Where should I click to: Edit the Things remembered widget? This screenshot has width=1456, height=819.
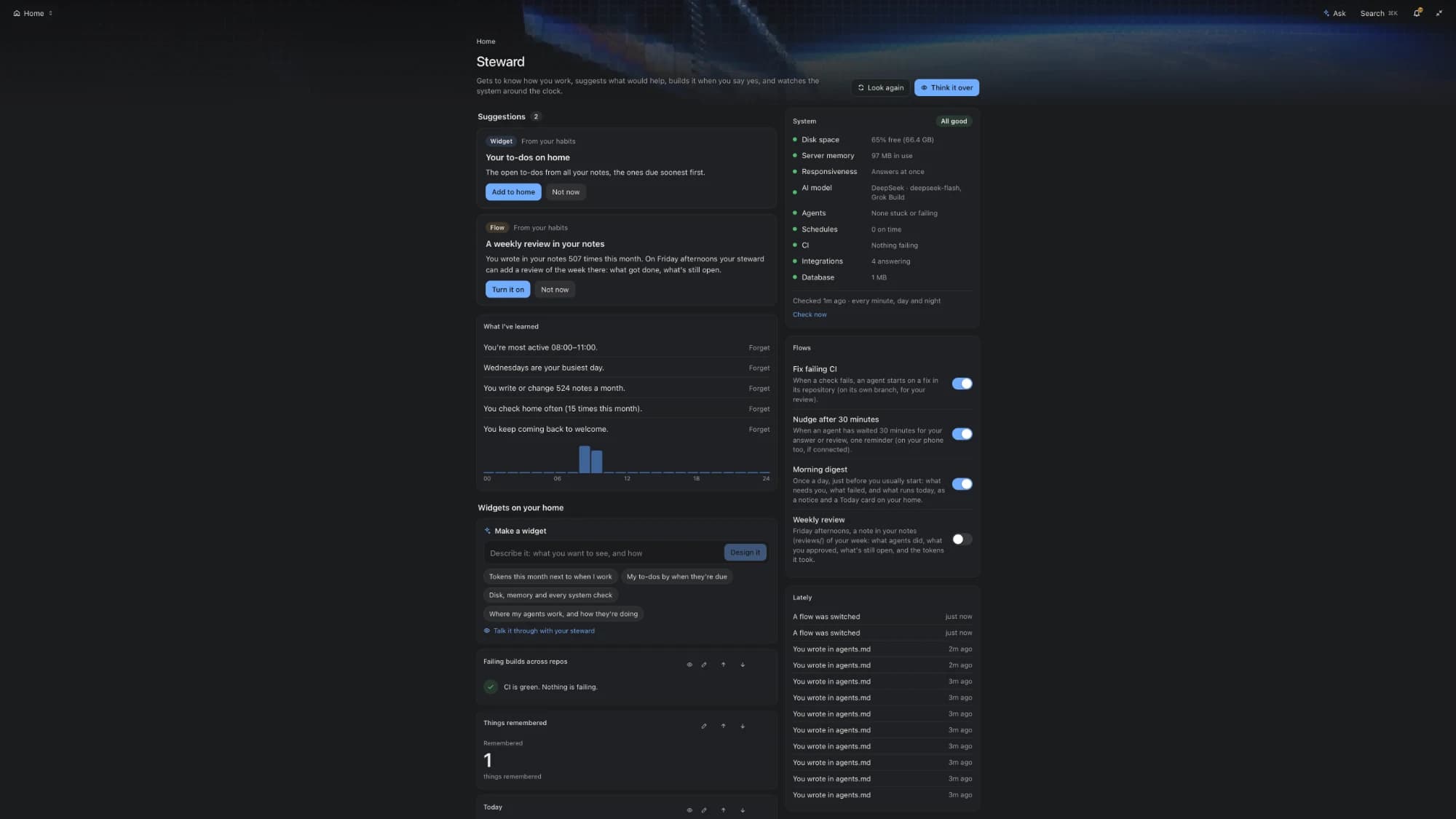coord(704,726)
